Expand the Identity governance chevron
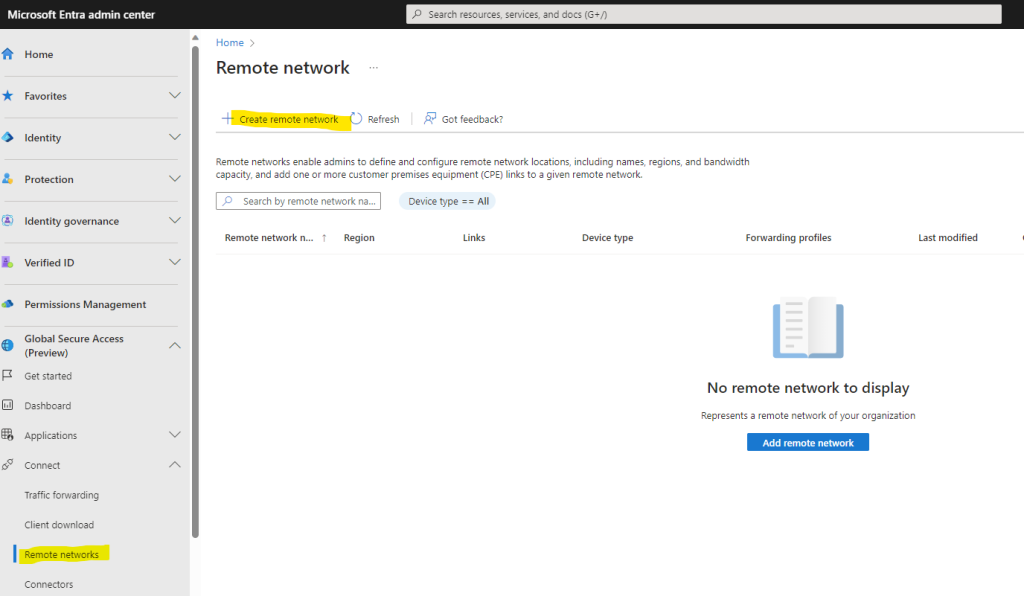Image resolution: width=1024 pixels, height=596 pixels. 174,221
